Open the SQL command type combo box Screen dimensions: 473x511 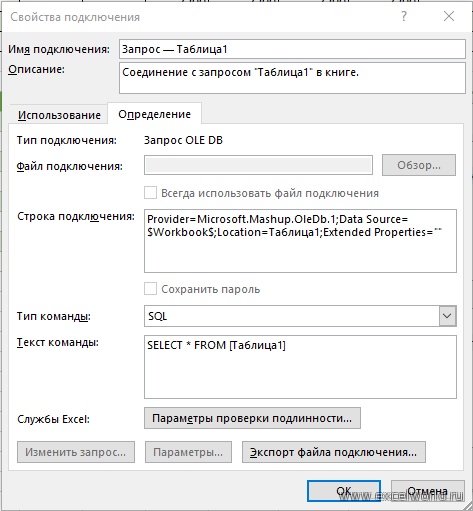[x=300, y=316]
